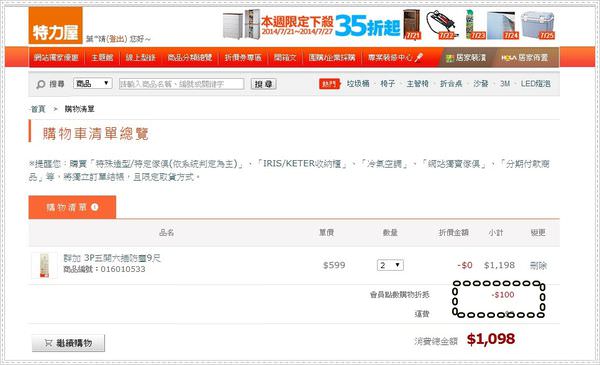This screenshot has width=600, height=365.
Task: Open the 主題館 menu item
Action: tap(103, 57)
